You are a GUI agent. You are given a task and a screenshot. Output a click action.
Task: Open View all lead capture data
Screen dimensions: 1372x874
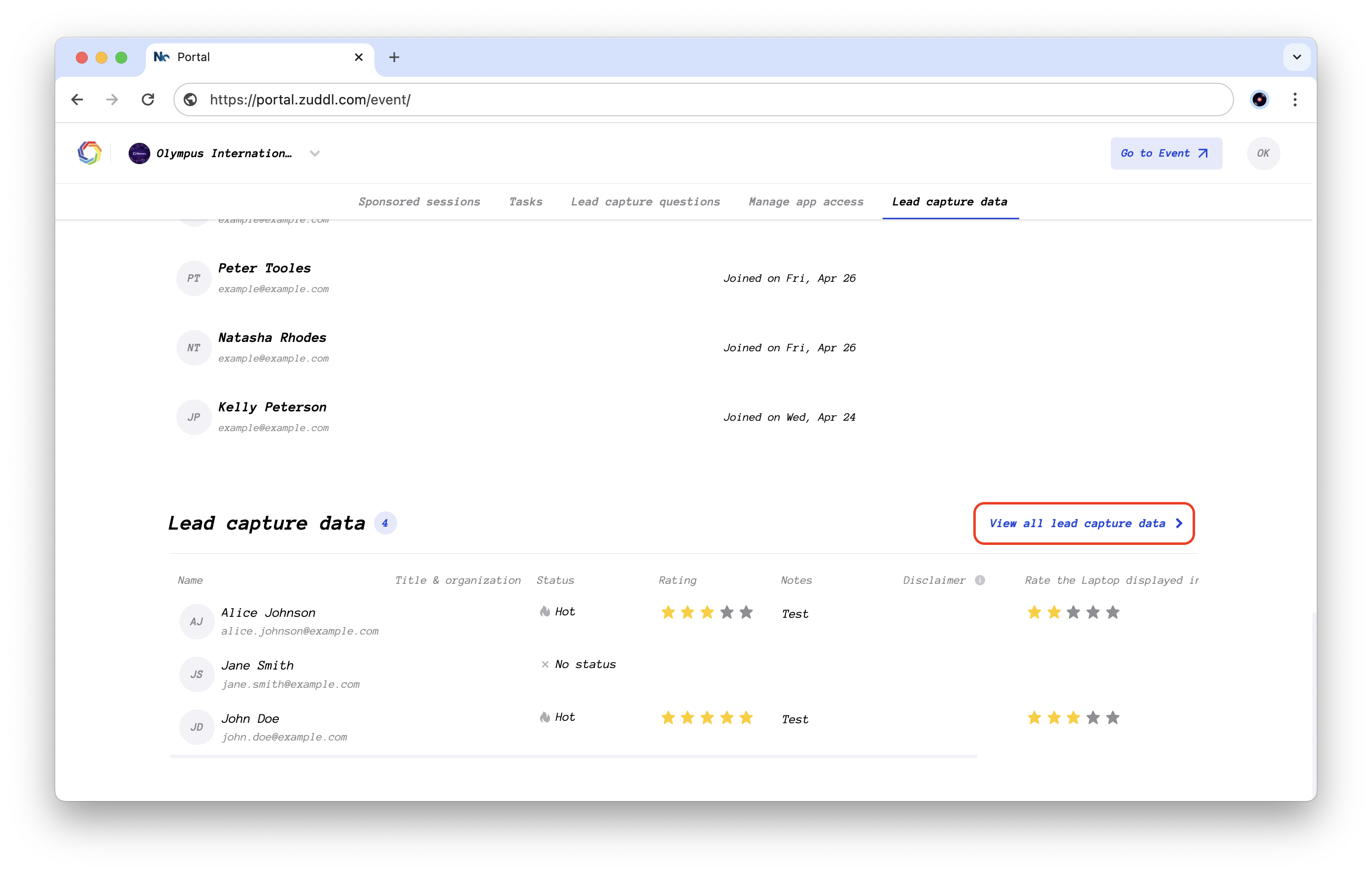(x=1084, y=523)
